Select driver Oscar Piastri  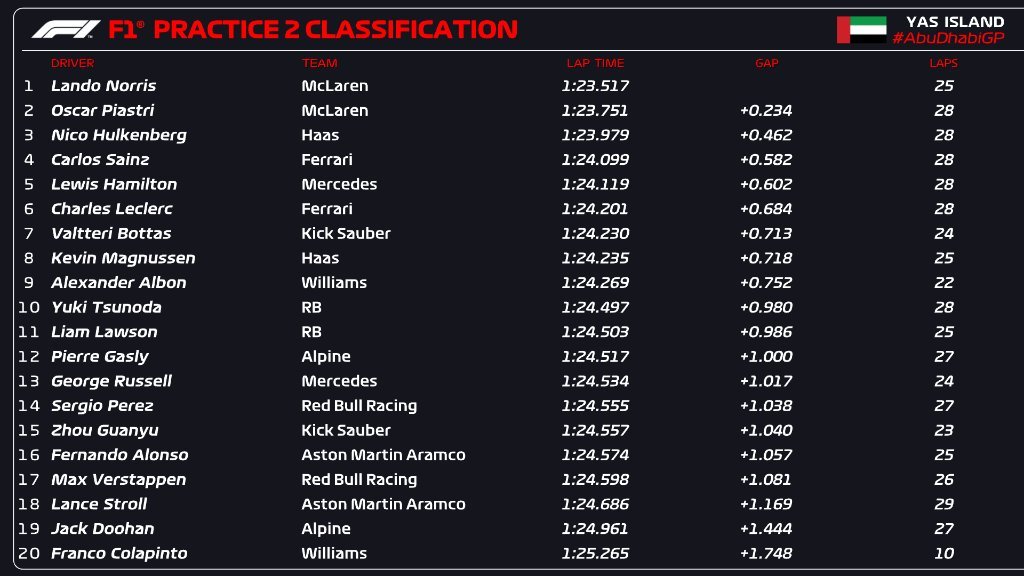click(x=102, y=111)
